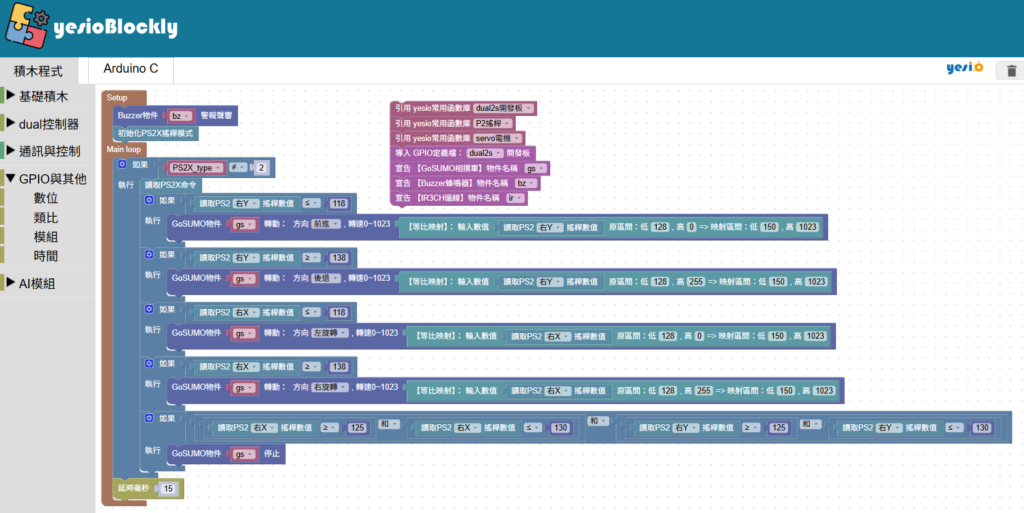This screenshot has height=513, width=1024.
Task: Open the servo電機 library dropdown
Action: click(x=498, y=138)
